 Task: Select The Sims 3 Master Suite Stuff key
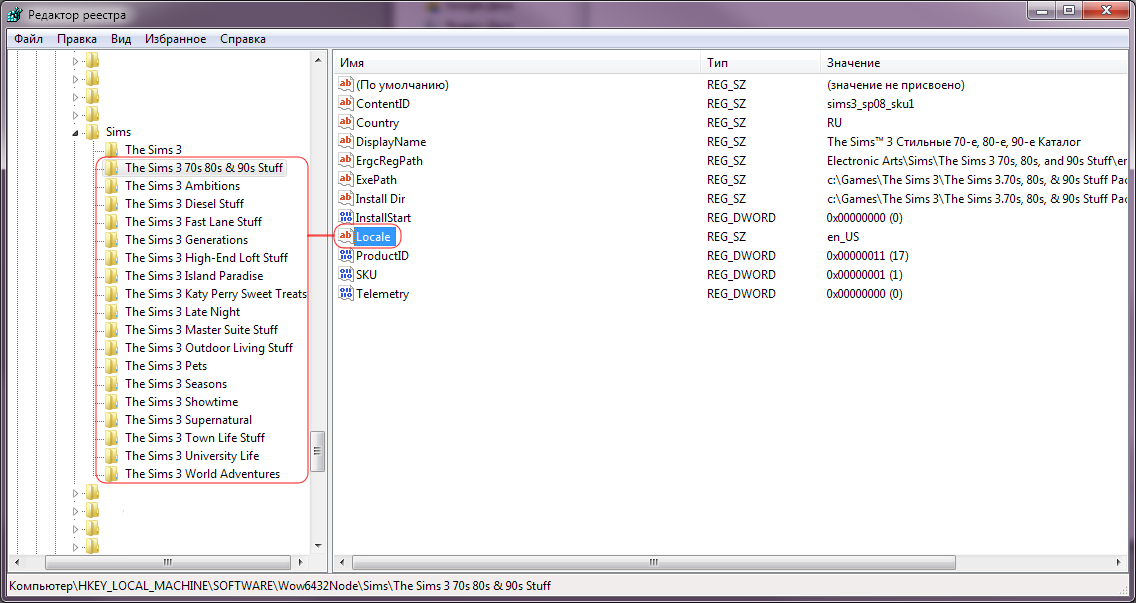pyautogui.click(x=201, y=330)
